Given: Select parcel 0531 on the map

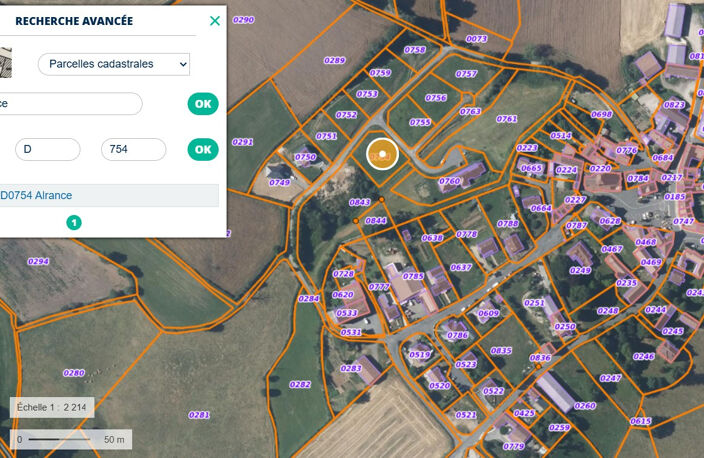Looking at the screenshot, I should tap(351, 332).
